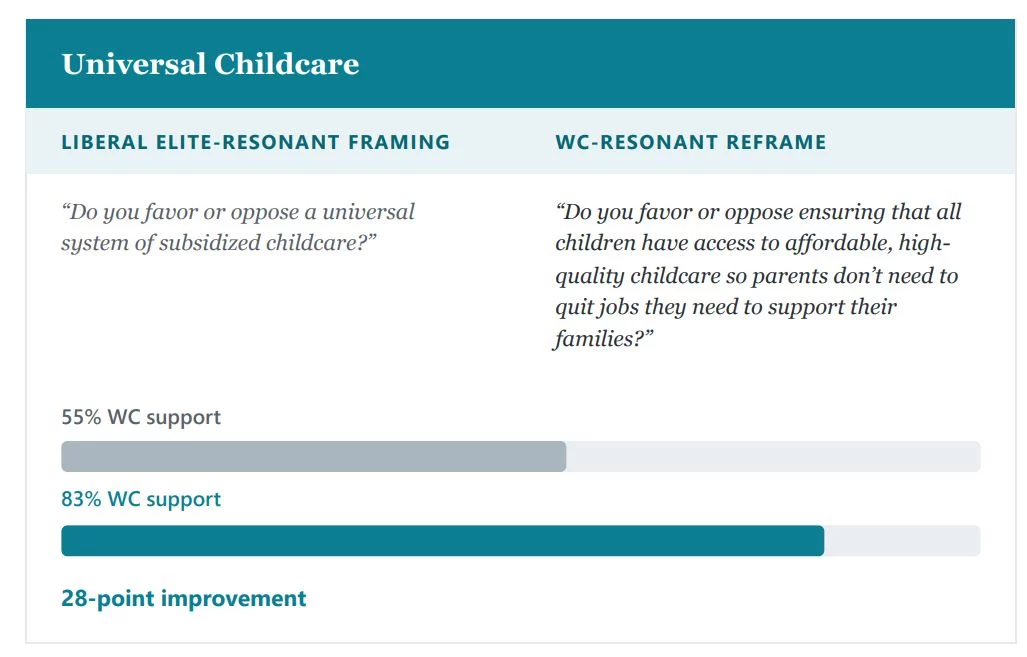The image size is (1027, 657).
Task: Click the 55% WC support label
Action: pyautogui.click(x=141, y=417)
